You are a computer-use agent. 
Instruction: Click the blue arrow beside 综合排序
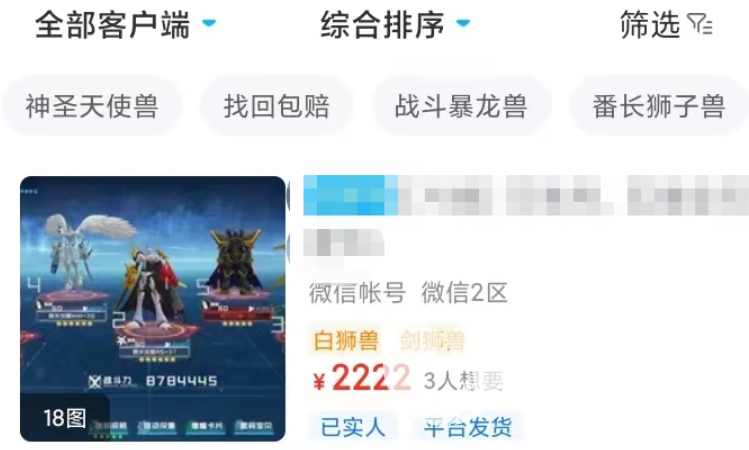463,22
